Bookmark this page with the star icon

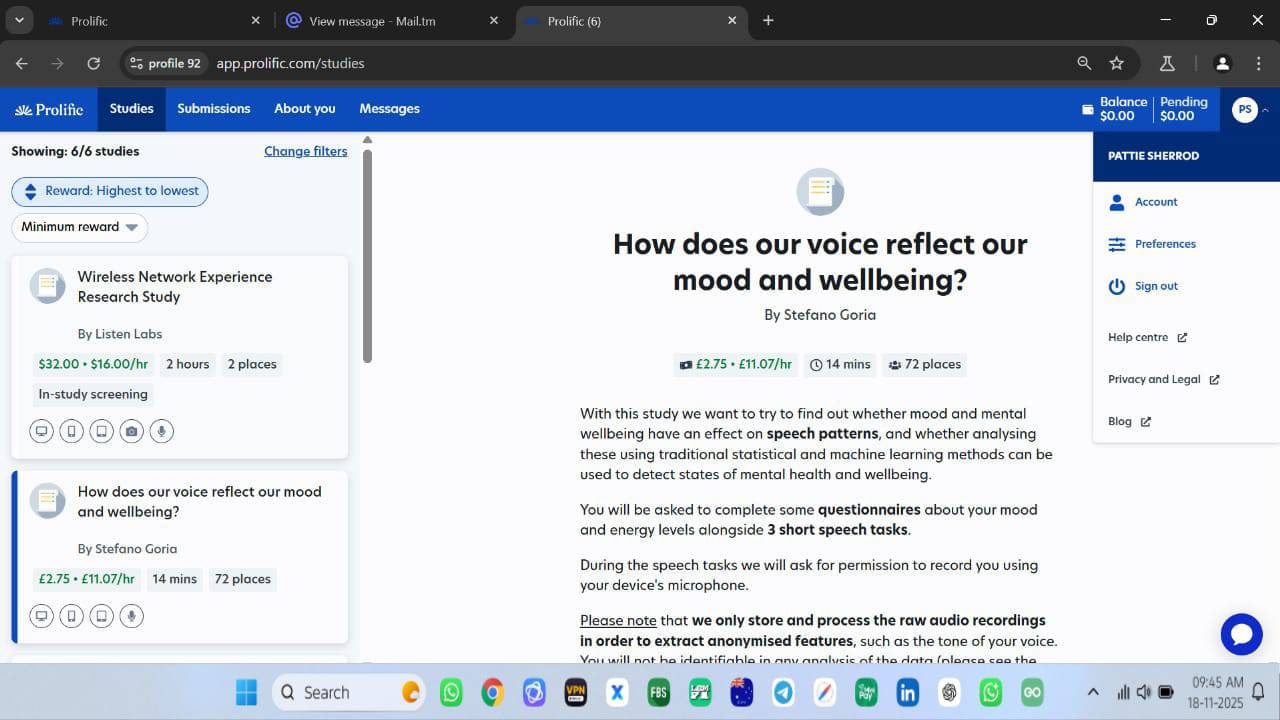coord(1117,63)
